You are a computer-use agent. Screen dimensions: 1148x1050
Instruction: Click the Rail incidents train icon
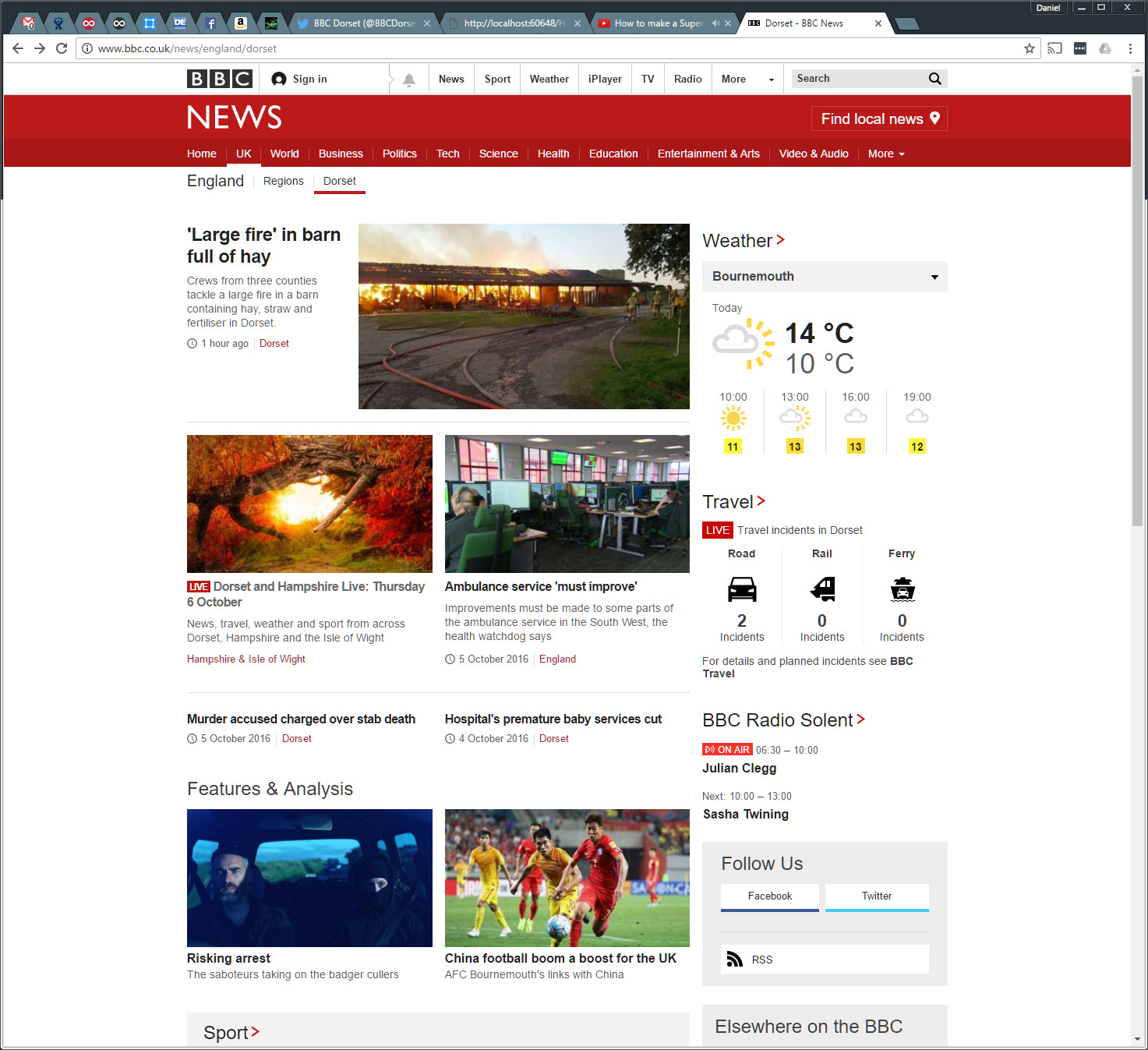pyautogui.click(x=822, y=589)
